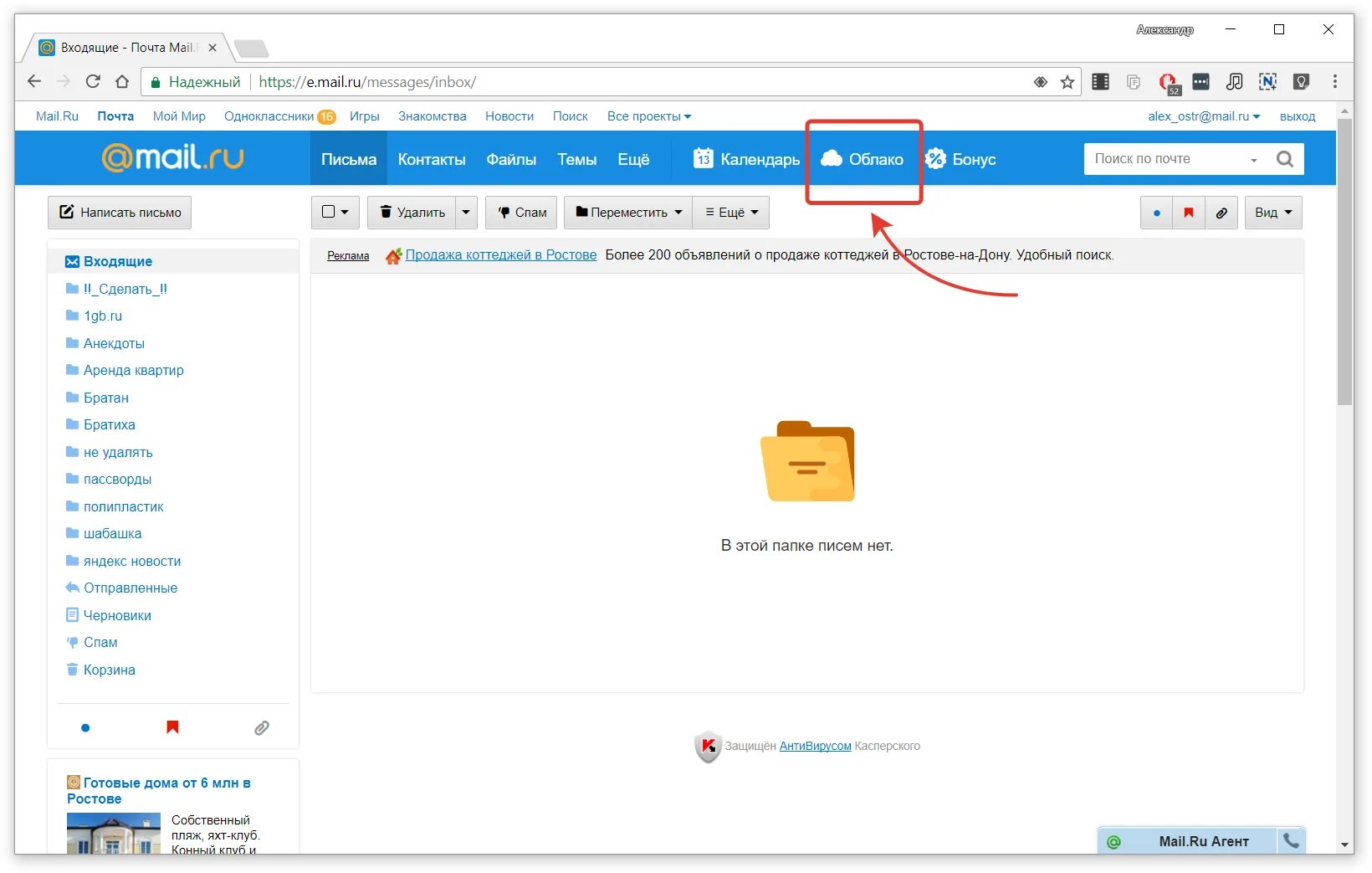Open the Готовые дома от 6 млн ad
The image size is (1372, 873).
point(159,791)
